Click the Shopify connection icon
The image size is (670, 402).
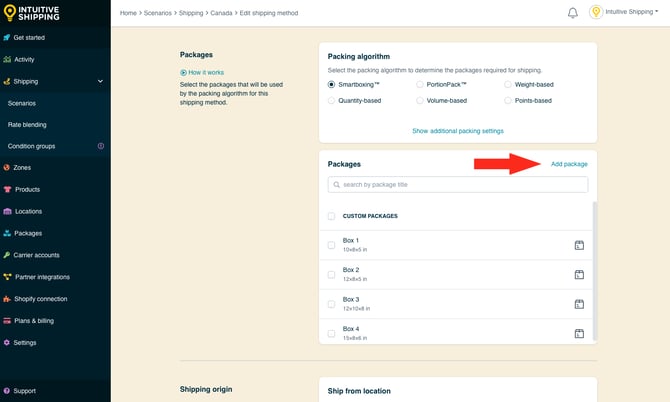(7, 299)
